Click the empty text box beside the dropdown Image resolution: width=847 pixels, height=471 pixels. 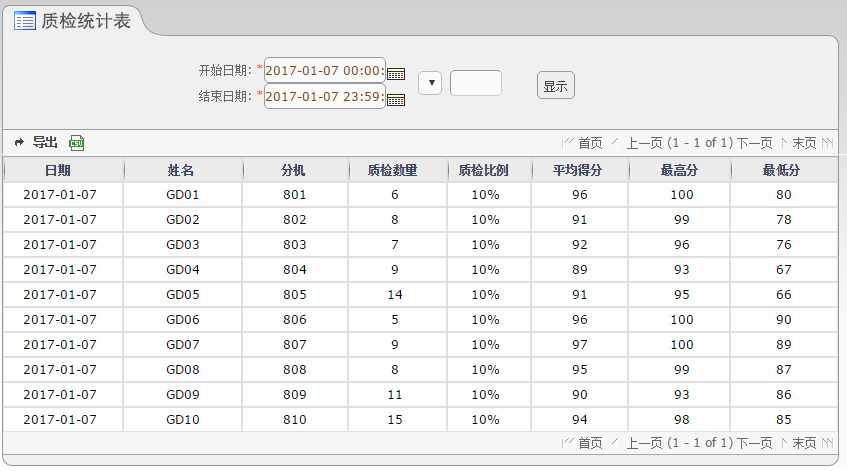(476, 84)
